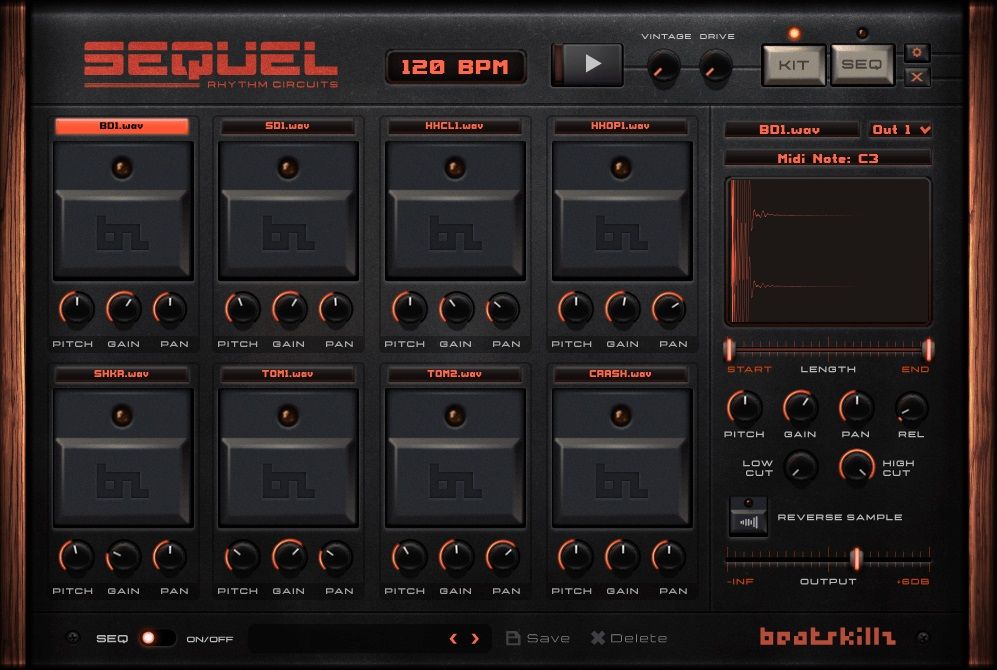
Task: Click the Midi Note: C3 field
Action: pos(828,158)
